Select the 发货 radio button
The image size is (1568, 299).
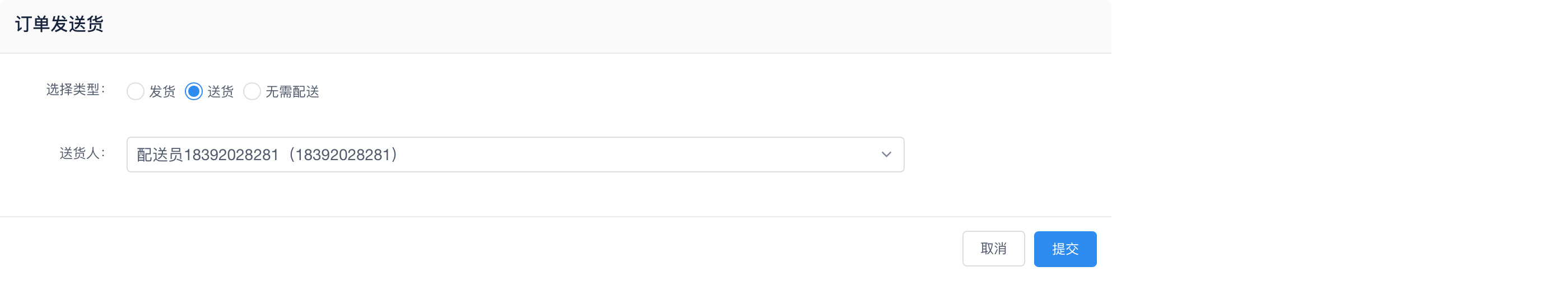(135, 91)
